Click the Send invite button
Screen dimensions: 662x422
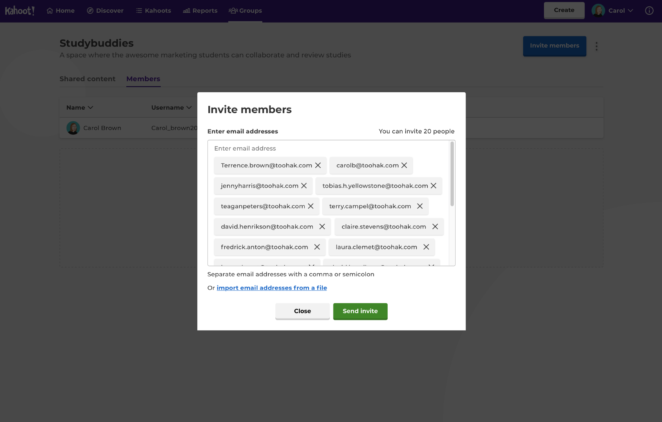[x=360, y=311]
